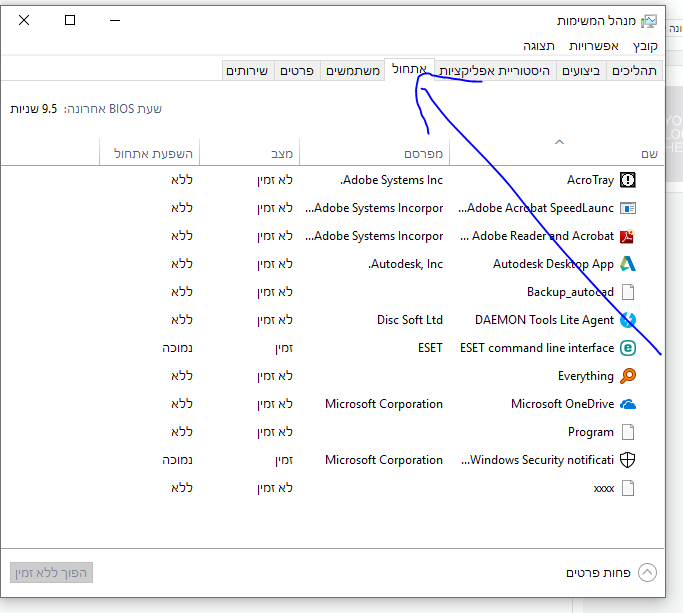Switch to the ביצועים tab
Screen dimensions: 683x613
click(581, 71)
